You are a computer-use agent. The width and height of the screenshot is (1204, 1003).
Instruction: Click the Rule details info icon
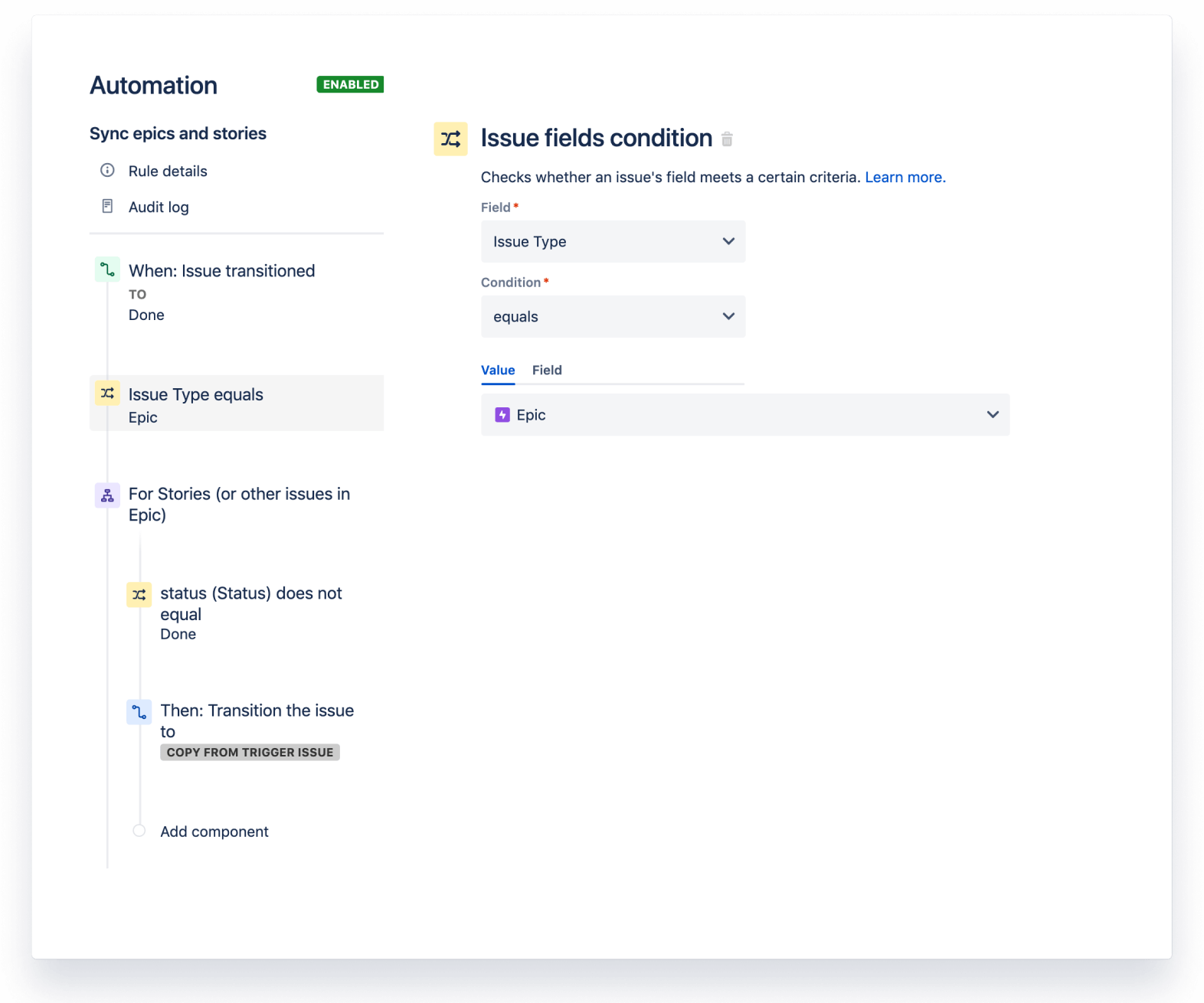click(x=107, y=170)
